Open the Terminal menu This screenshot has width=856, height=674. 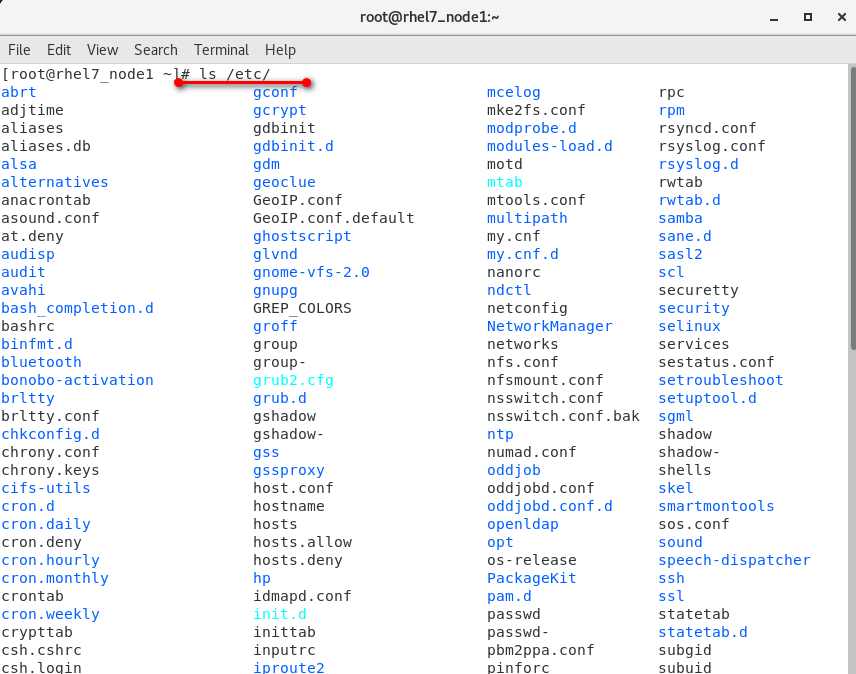[x=221, y=50]
